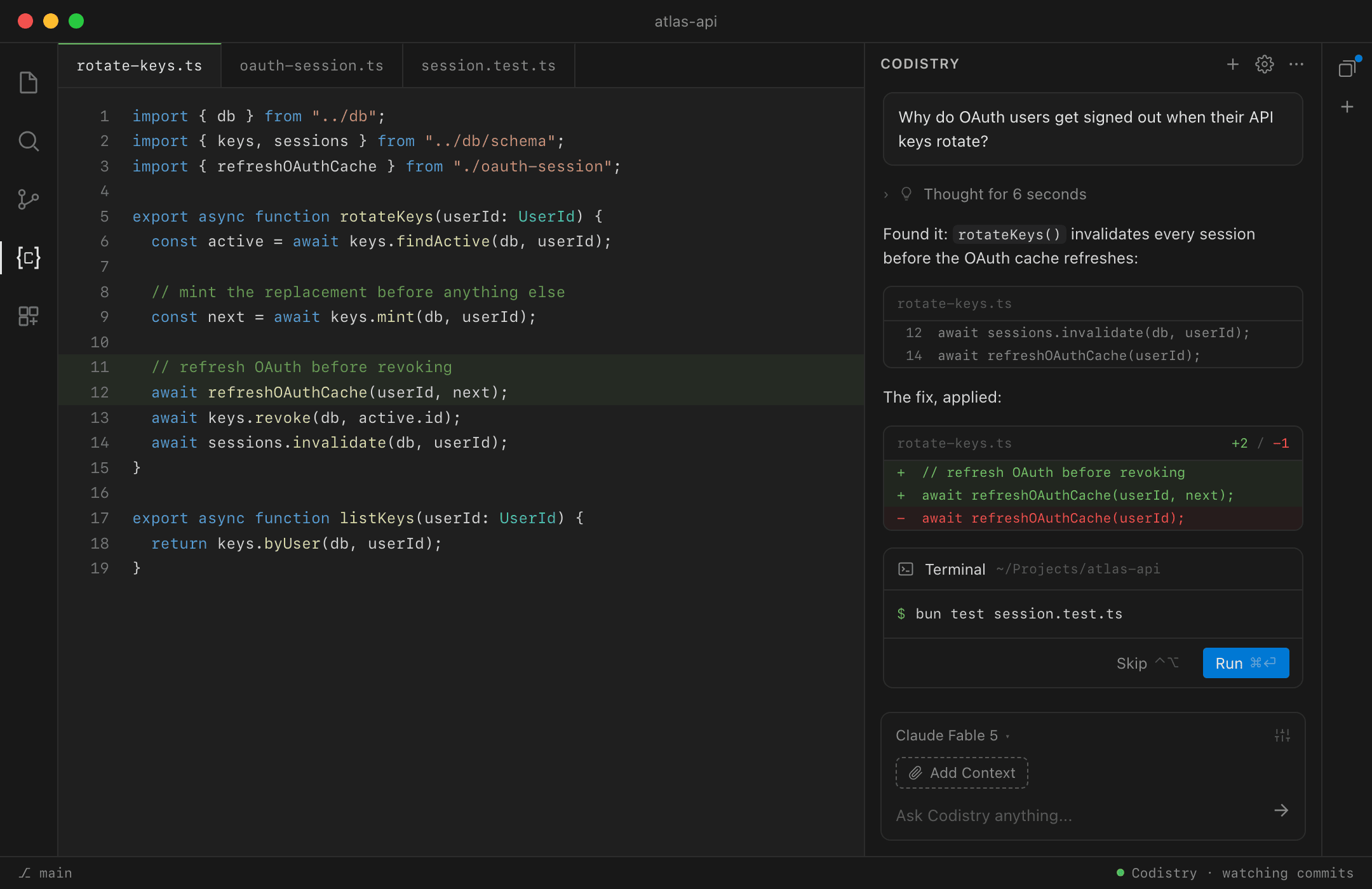Click the Terminal panel icon
The width and height of the screenshot is (1372, 889).
(906, 569)
